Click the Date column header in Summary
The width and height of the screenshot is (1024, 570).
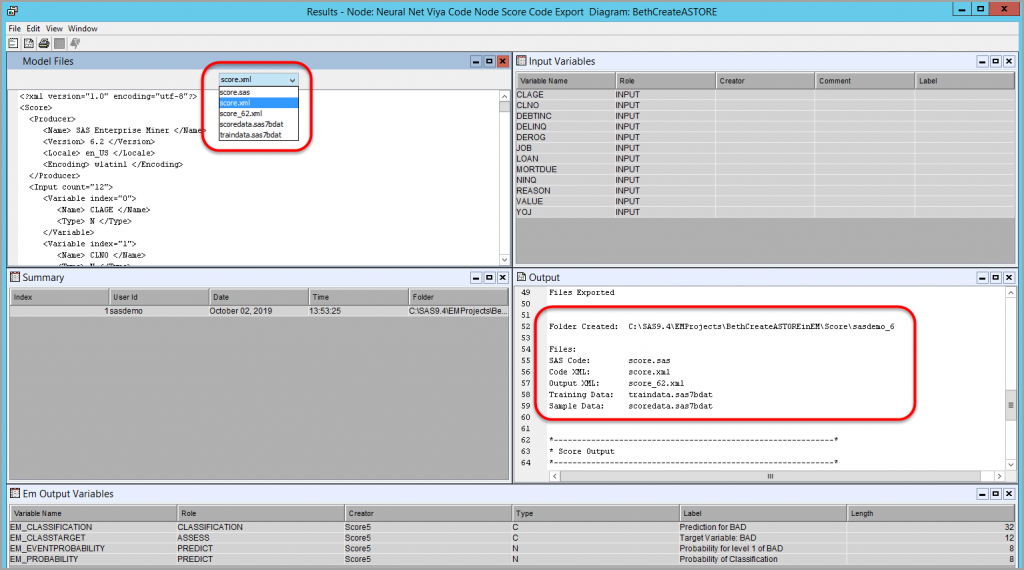258,297
